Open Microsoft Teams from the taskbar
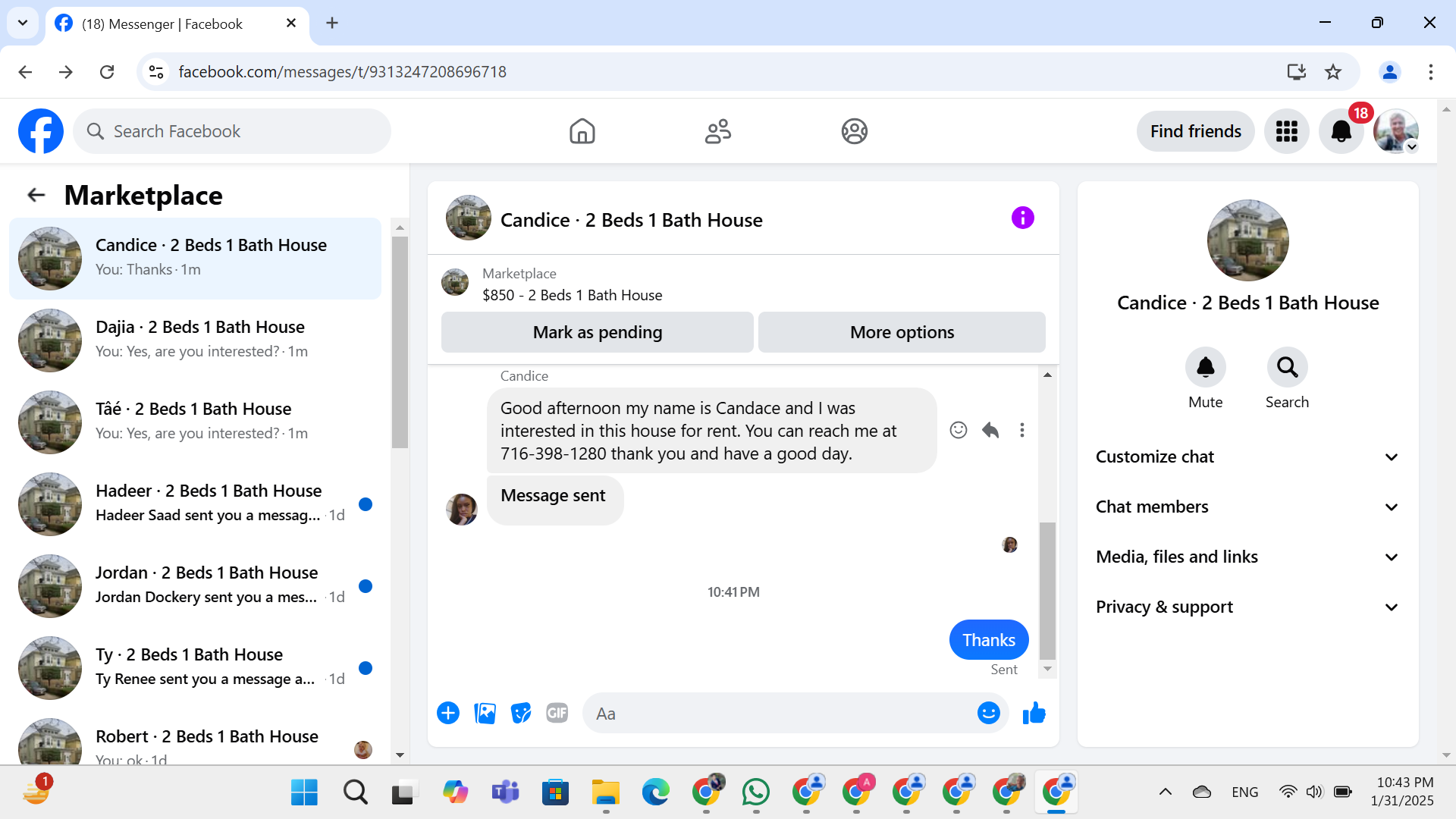 coord(505,792)
